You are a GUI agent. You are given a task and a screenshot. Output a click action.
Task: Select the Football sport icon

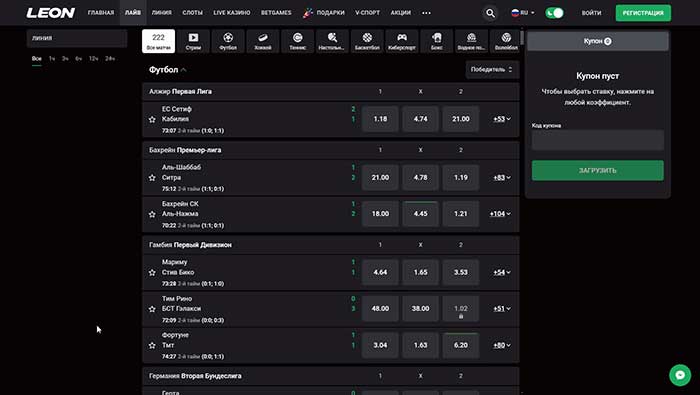click(x=228, y=41)
